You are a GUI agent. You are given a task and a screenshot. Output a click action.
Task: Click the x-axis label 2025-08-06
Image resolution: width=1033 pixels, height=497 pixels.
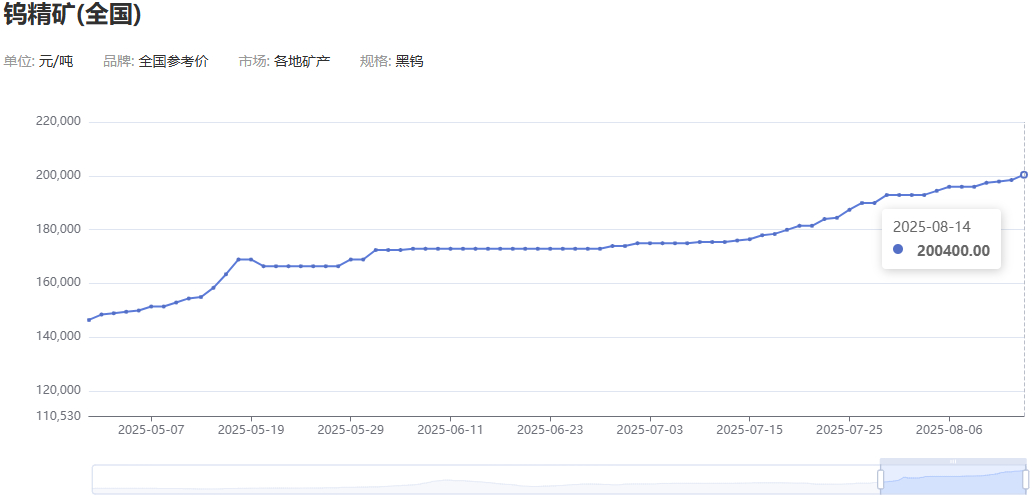[949, 429]
